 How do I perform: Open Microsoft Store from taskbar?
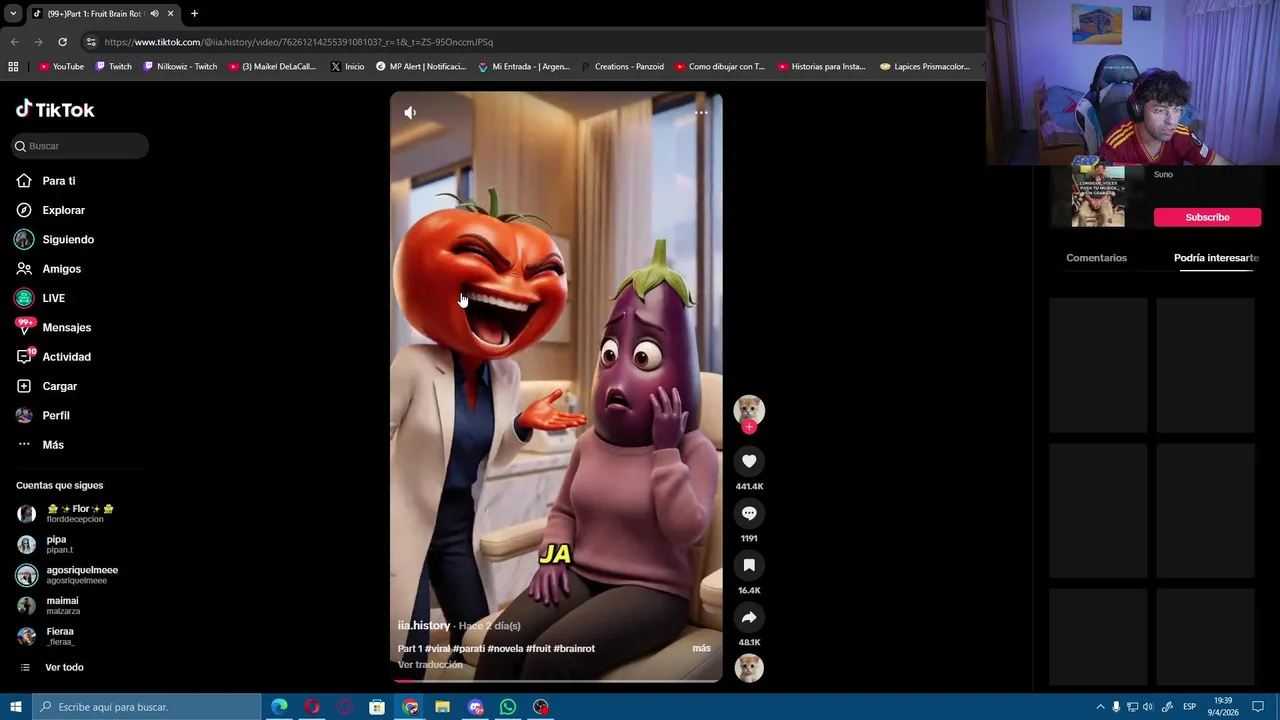(x=377, y=707)
